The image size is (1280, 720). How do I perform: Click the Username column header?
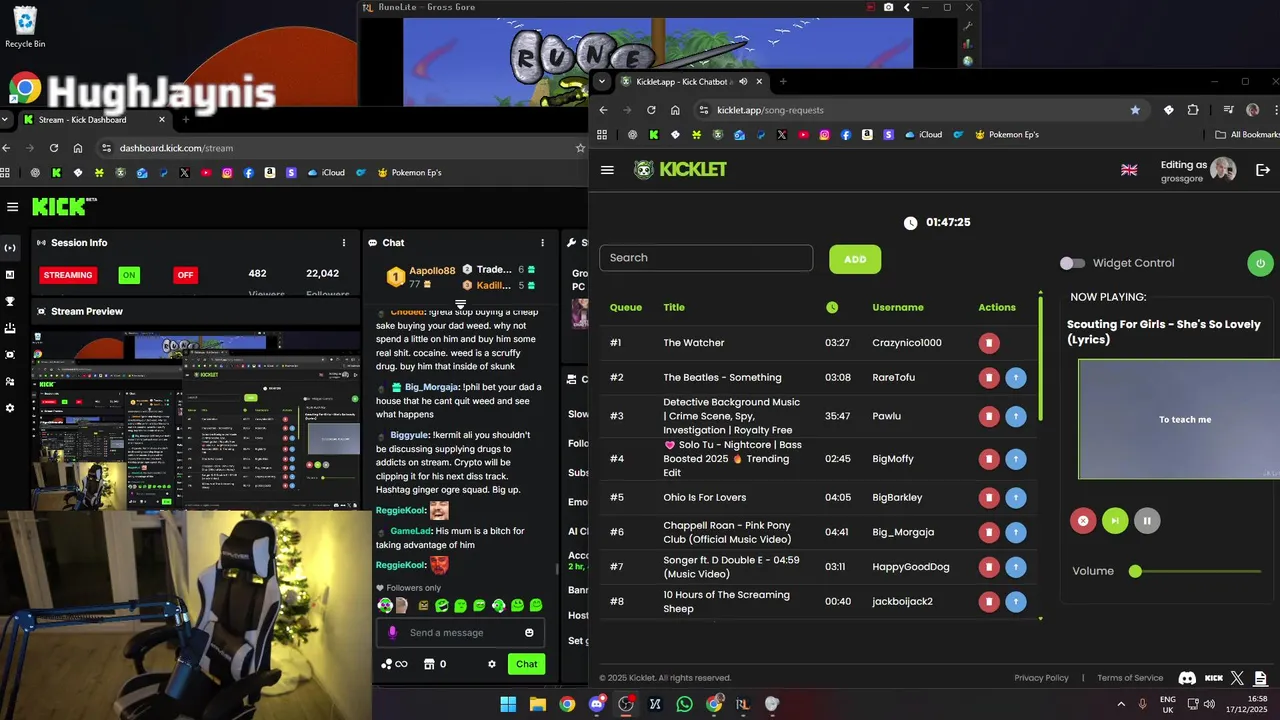click(898, 307)
